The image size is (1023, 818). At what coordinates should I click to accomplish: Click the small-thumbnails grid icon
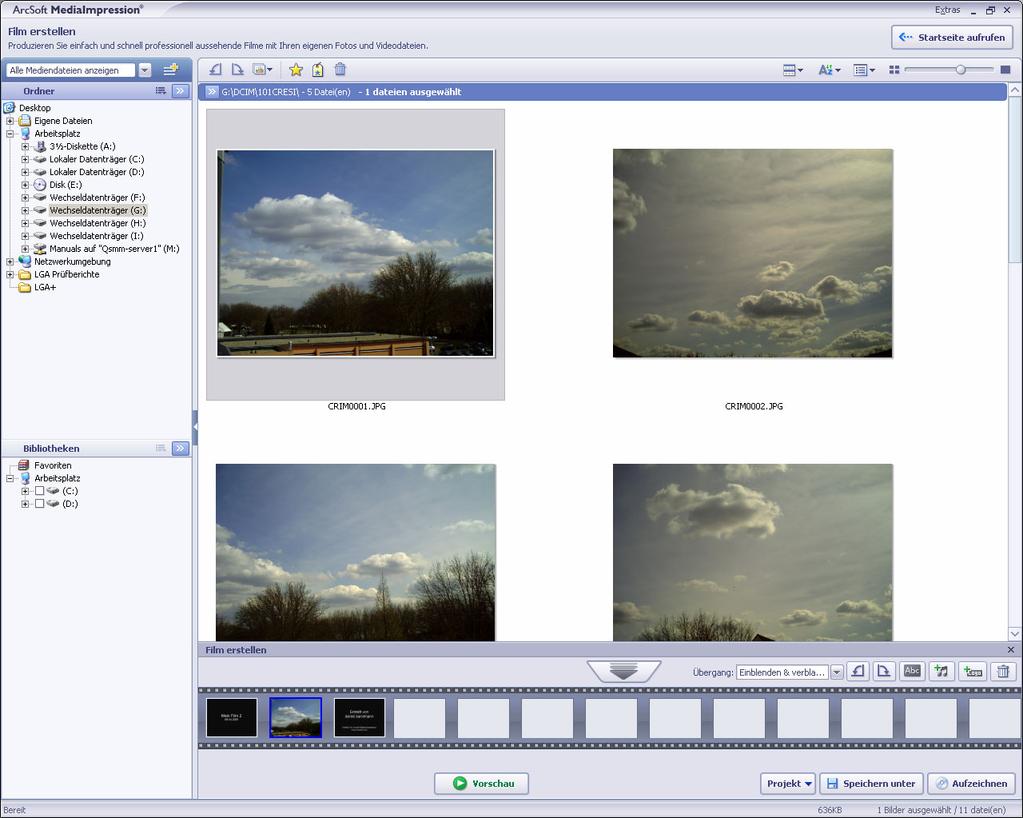[894, 70]
